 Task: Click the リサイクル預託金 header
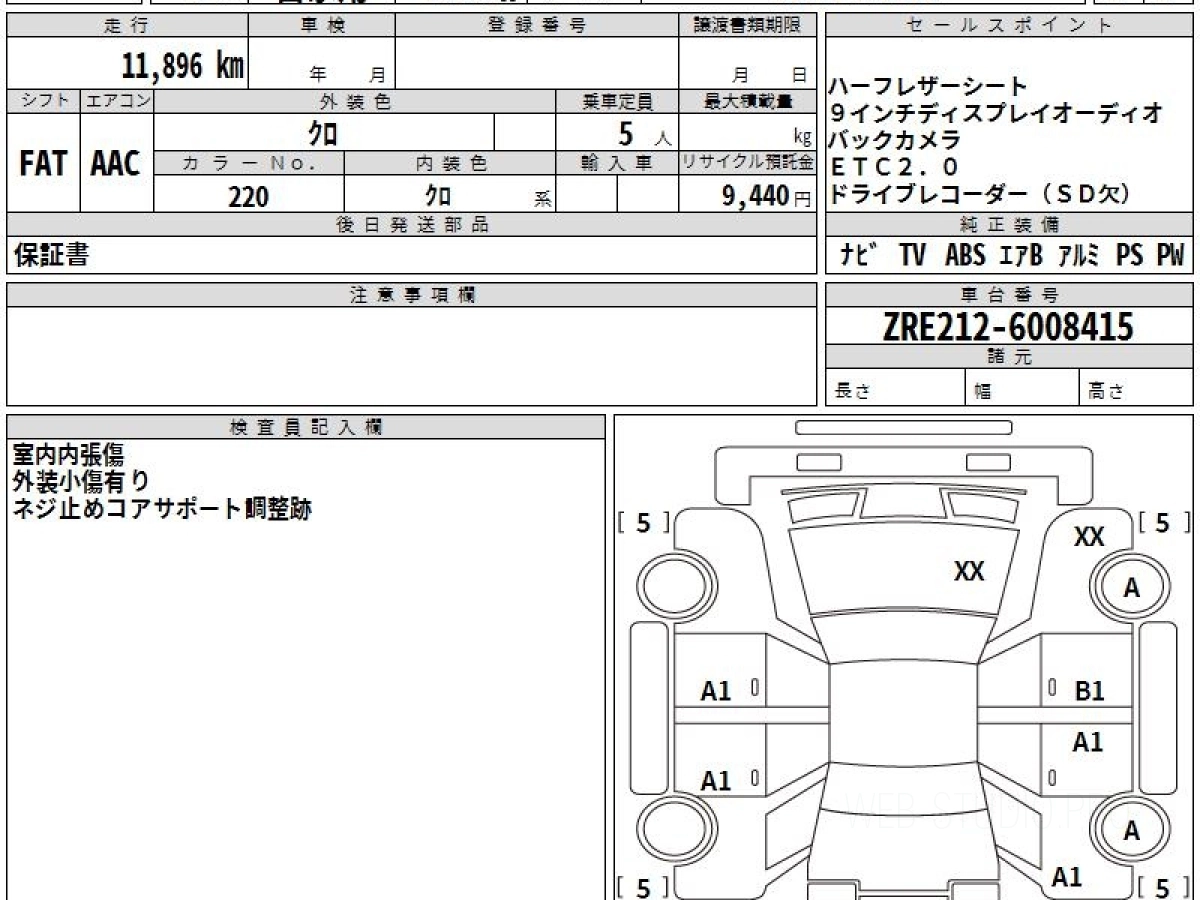[x=748, y=163]
